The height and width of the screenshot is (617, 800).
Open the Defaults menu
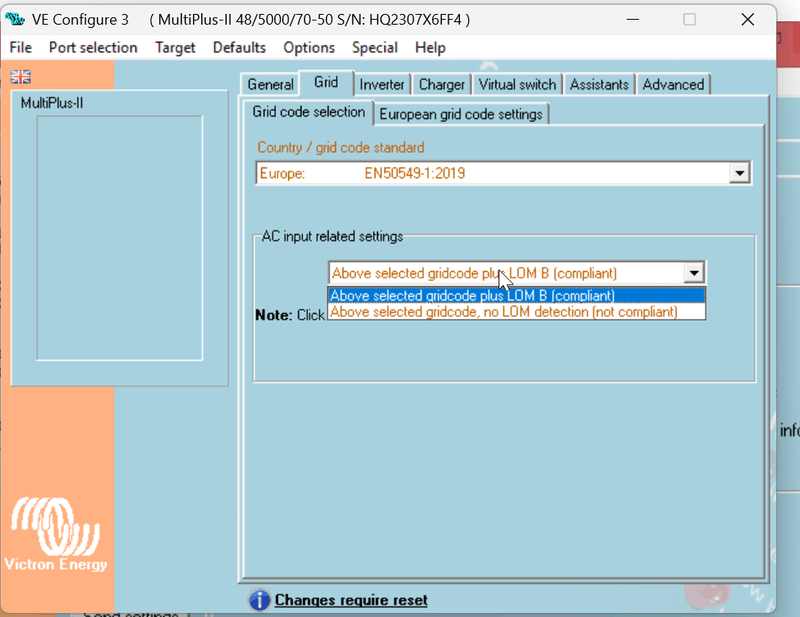pos(239,47)
